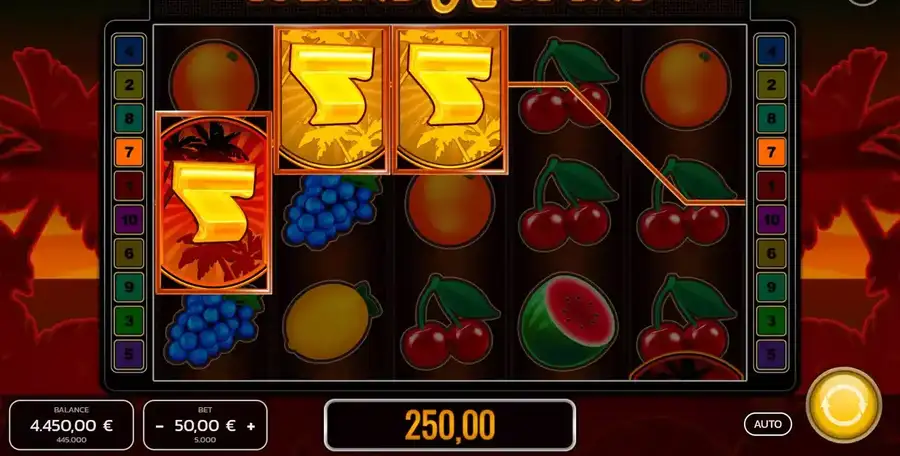Enable AUTO spin mode
Viewport: 900px width, 456px height.
tap(767, 424)
